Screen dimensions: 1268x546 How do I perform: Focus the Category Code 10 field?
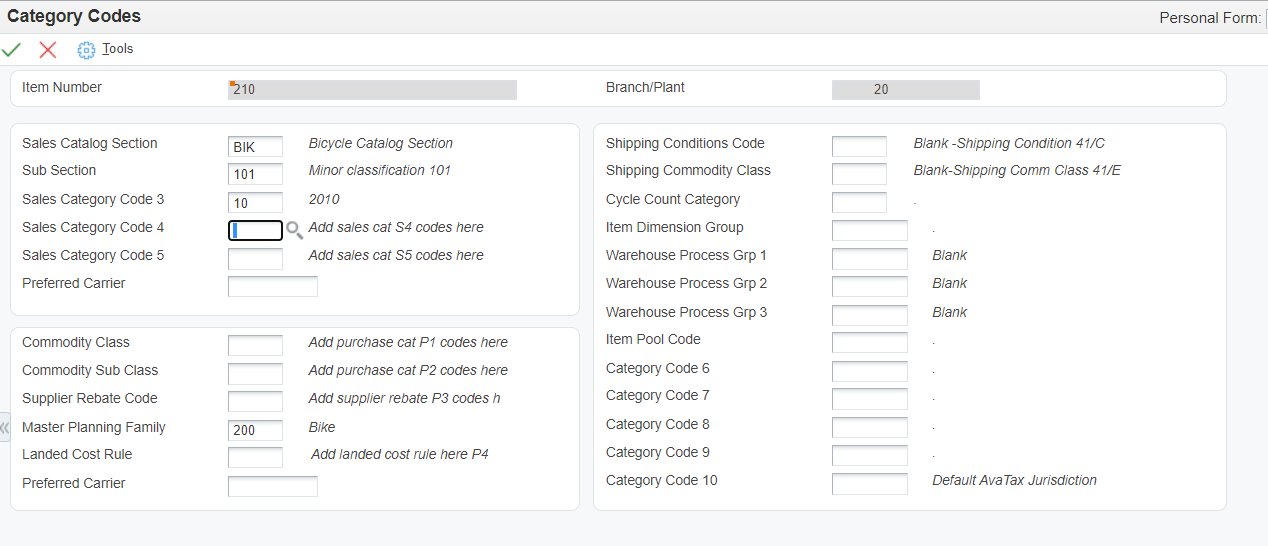(870, 484)
